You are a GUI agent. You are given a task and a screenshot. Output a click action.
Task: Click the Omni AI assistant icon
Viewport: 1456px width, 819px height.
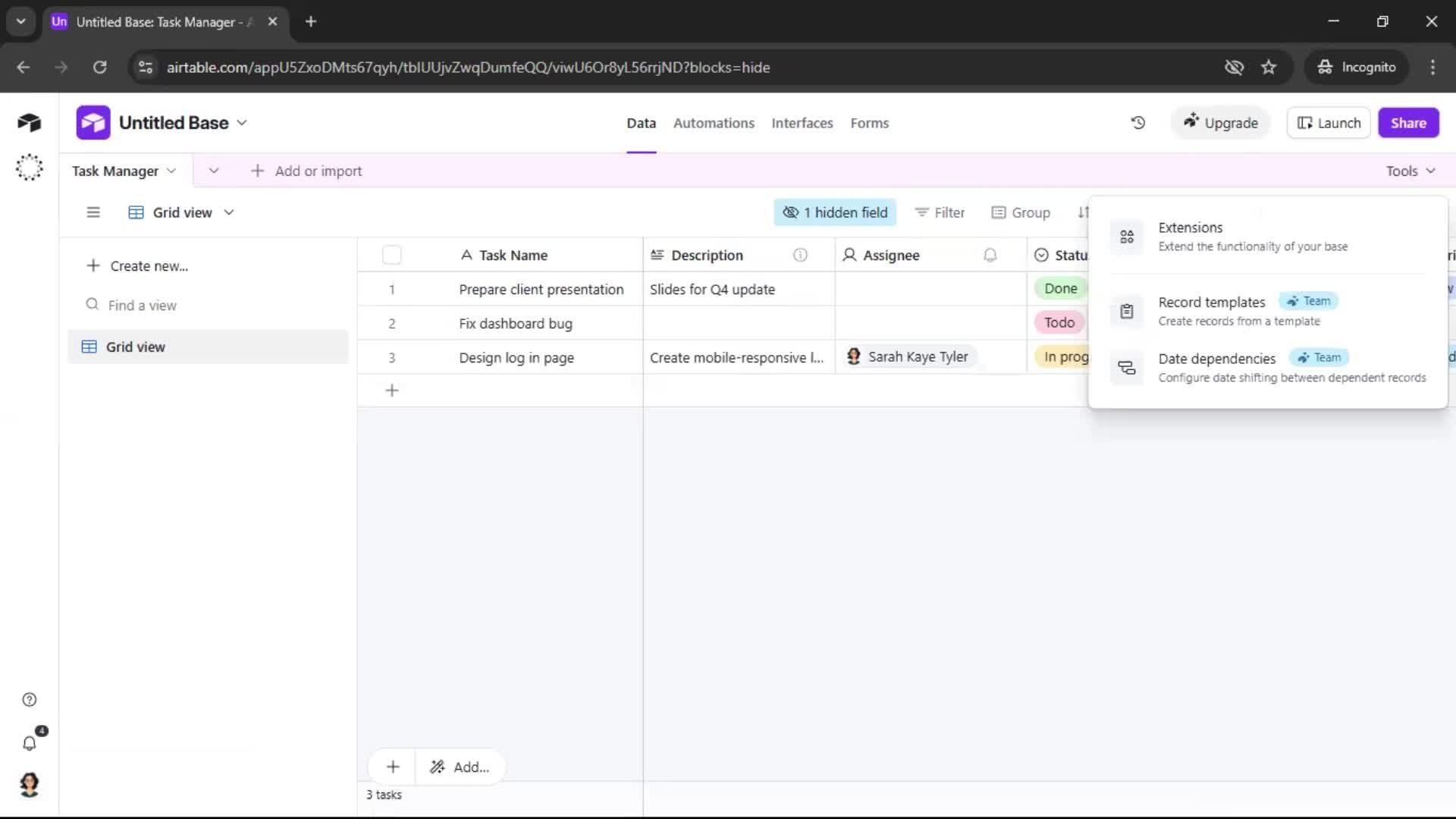[x=29, y=168]
